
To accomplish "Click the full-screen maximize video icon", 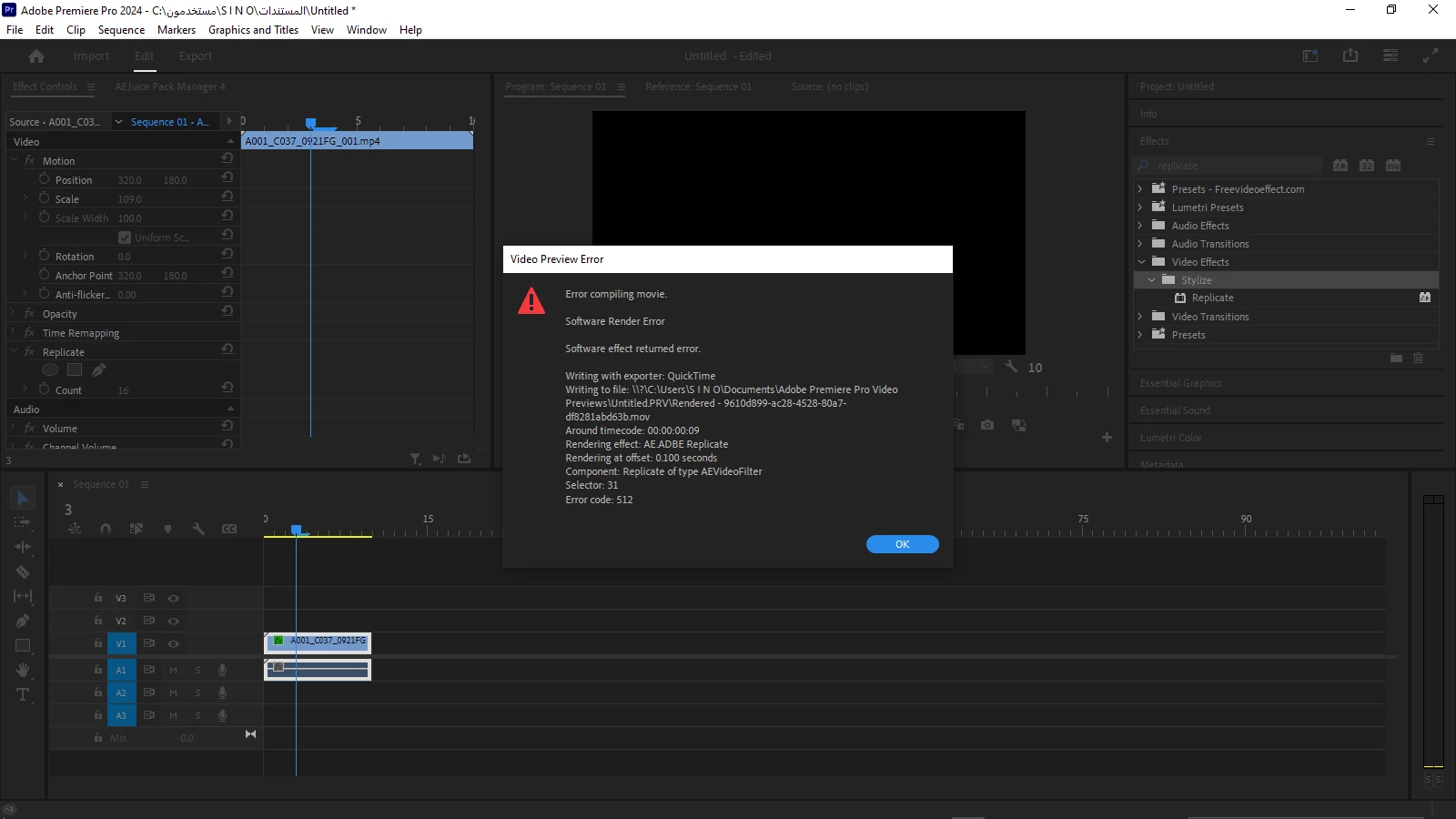I will coord(1431,56).
